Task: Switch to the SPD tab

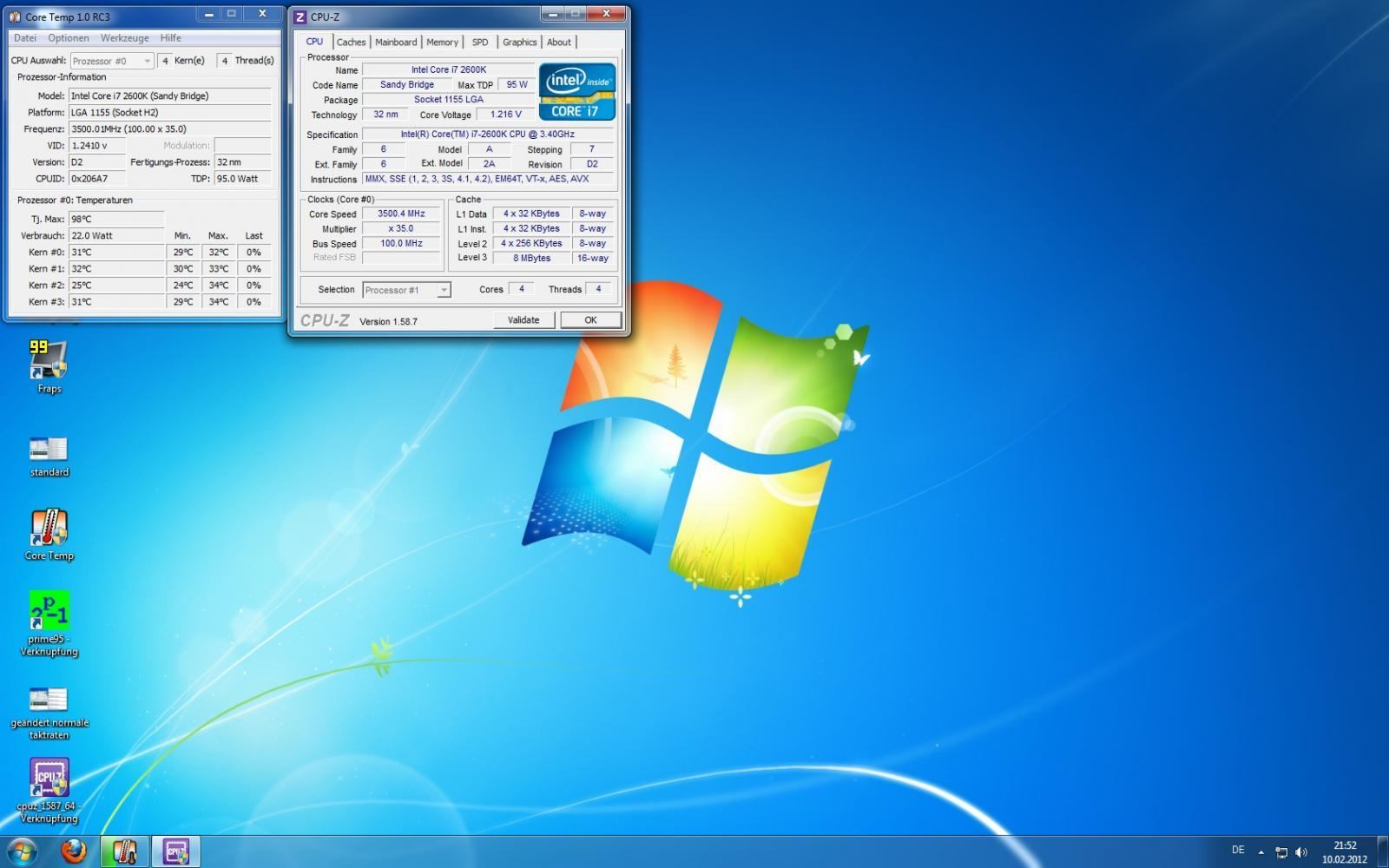Action: click(480, 42)
